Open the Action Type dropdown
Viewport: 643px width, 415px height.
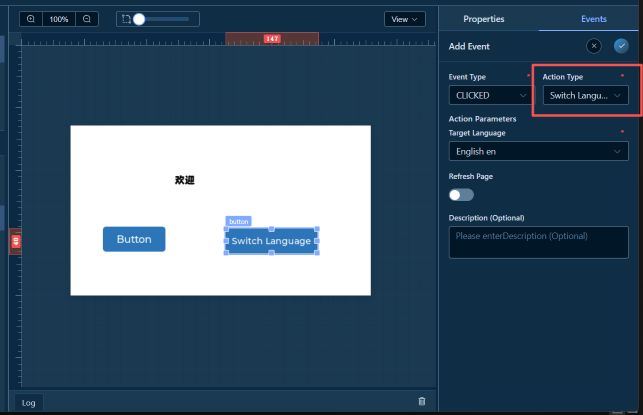[x=584, y=95]
